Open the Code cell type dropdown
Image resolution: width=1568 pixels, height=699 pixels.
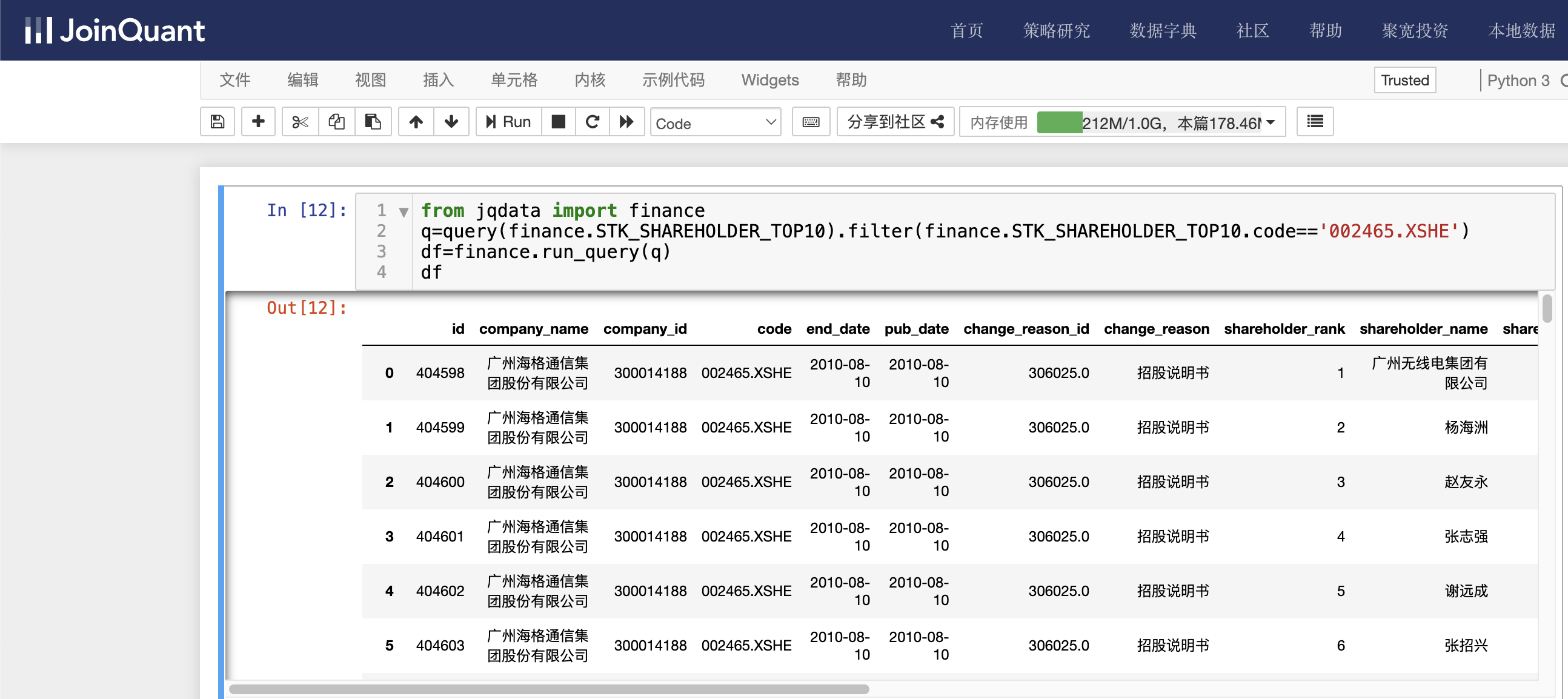(715, 124)
